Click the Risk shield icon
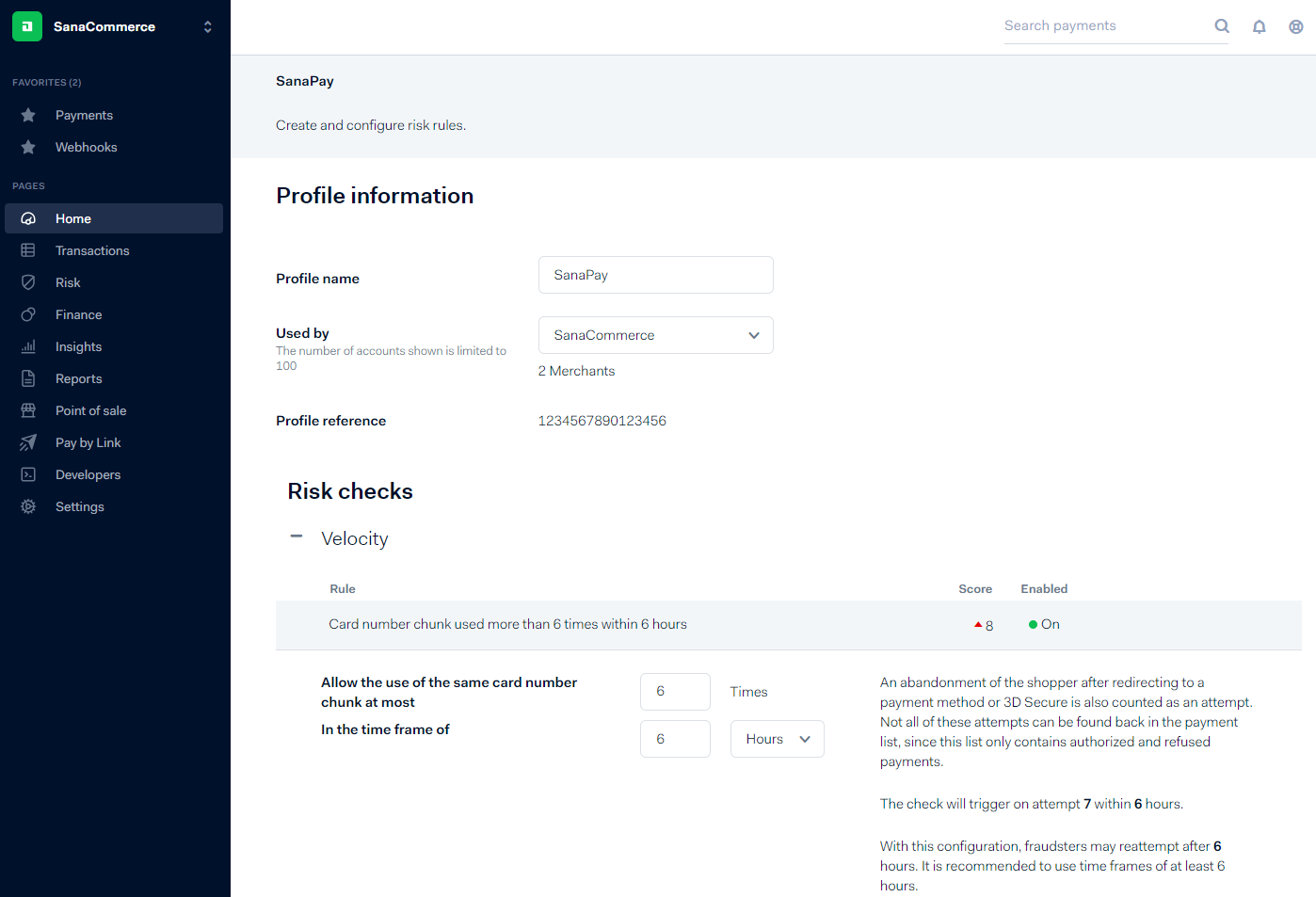Viewport: 1316px width, 897px height. click(28, 282)
